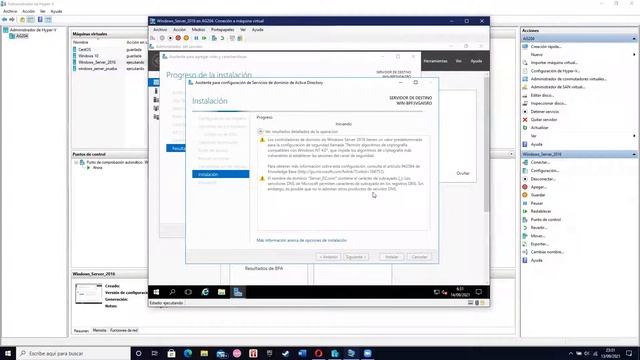640x360 pixels.
Task: Click Conectar action for Windows_Server_2016
Action: click(x=540, y=162)
